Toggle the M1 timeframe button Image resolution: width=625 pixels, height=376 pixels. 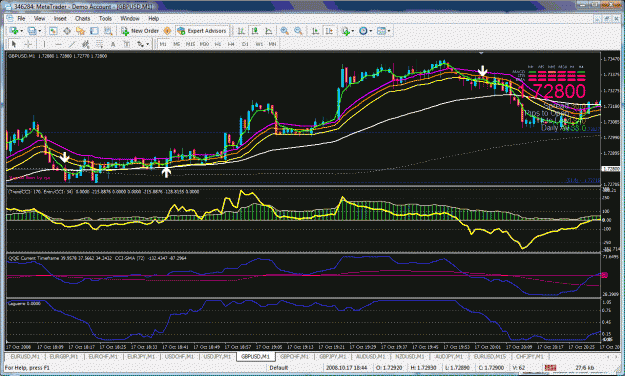[163, 44]
